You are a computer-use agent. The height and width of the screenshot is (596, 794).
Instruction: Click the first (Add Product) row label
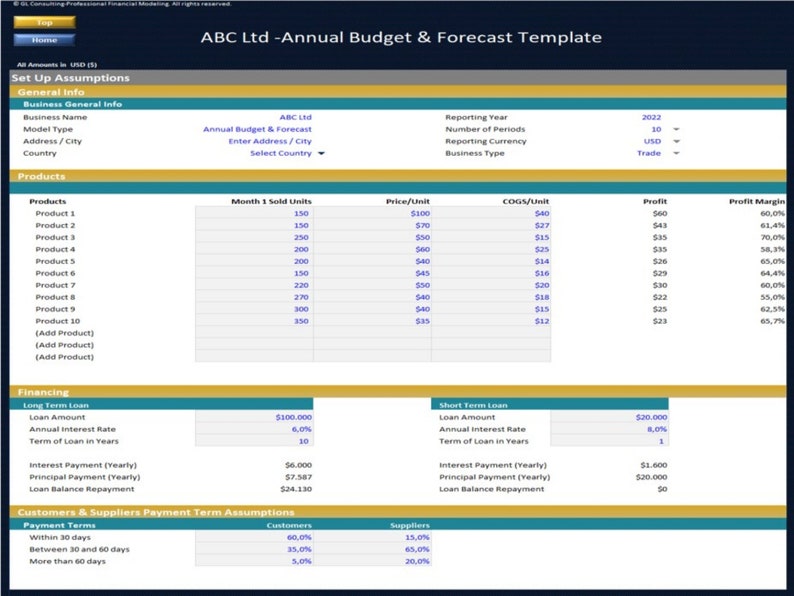coord(65,333)
